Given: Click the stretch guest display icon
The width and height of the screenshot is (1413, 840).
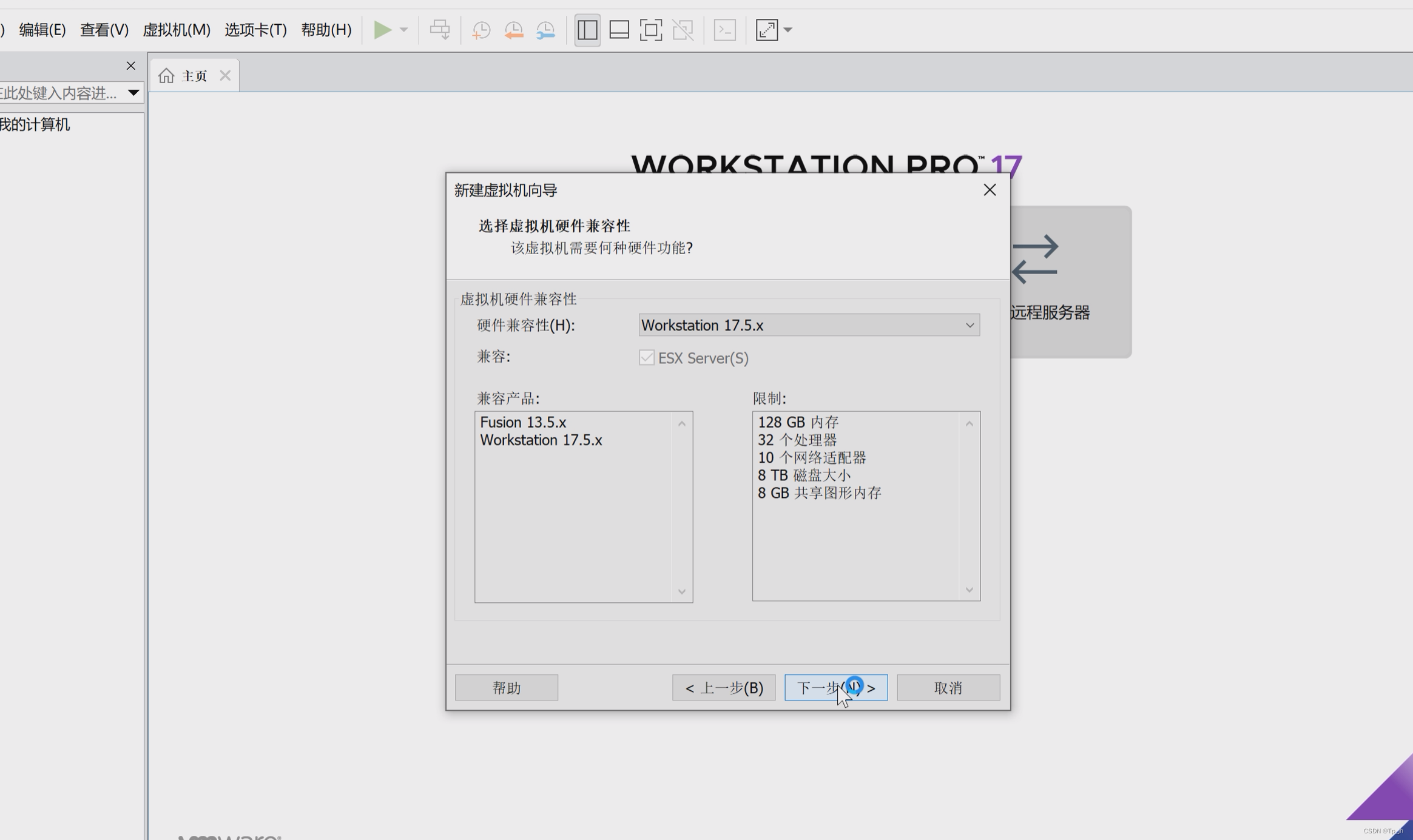Looking at the screenshot, I should coord(767,30).
